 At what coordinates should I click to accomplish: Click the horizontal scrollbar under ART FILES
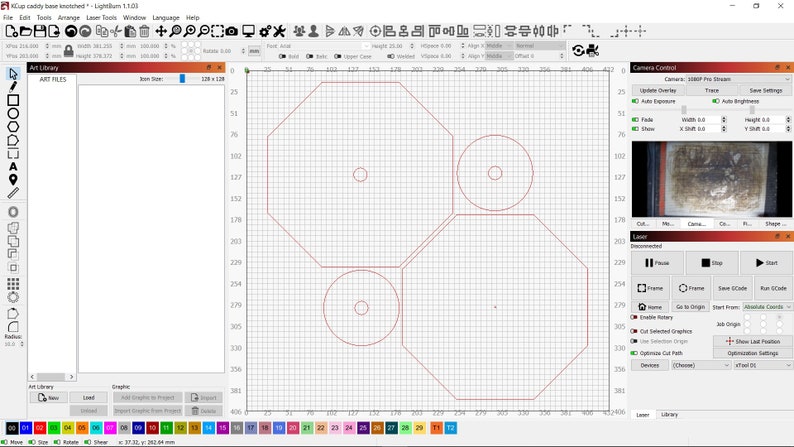point(52,377)
